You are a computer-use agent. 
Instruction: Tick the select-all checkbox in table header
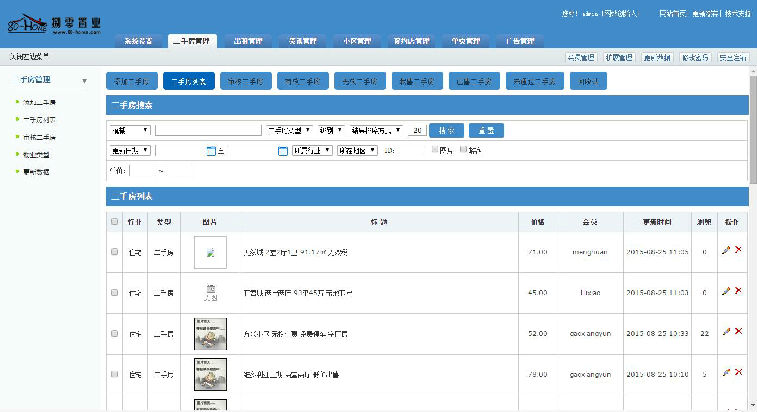click(114, 222)
